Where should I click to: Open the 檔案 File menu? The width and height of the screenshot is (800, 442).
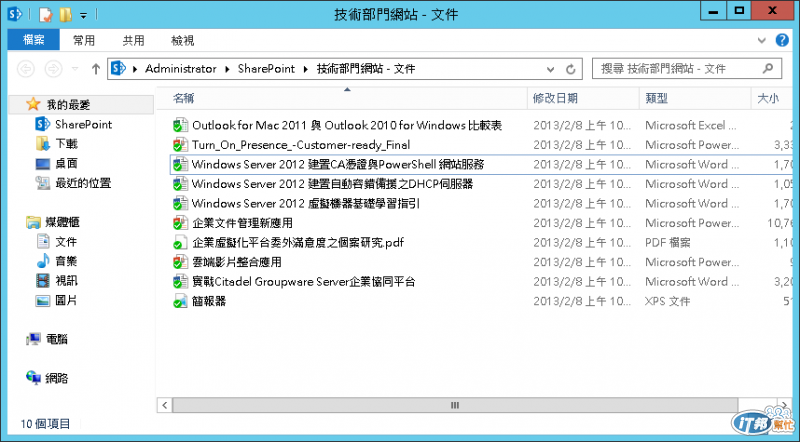click(34, 40)
